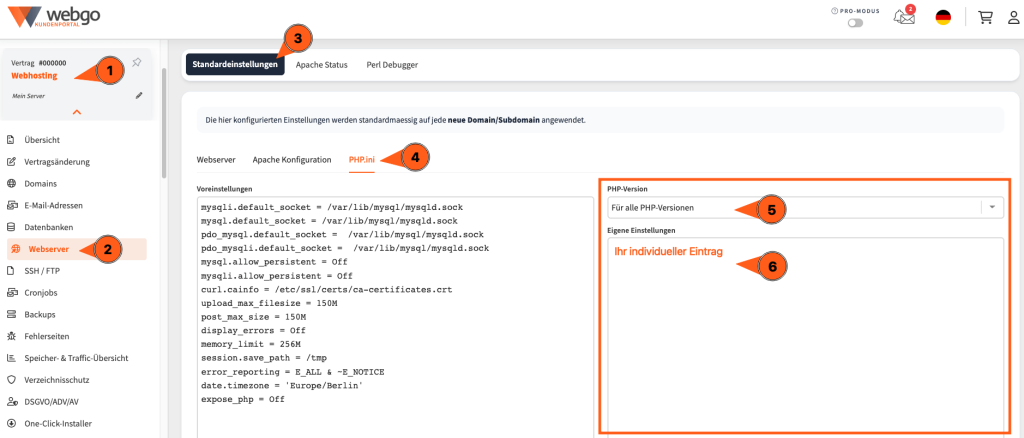Click the line 'display_errors = Off'
Screen dimensions: 1024x438
click(x=253, y=330)
